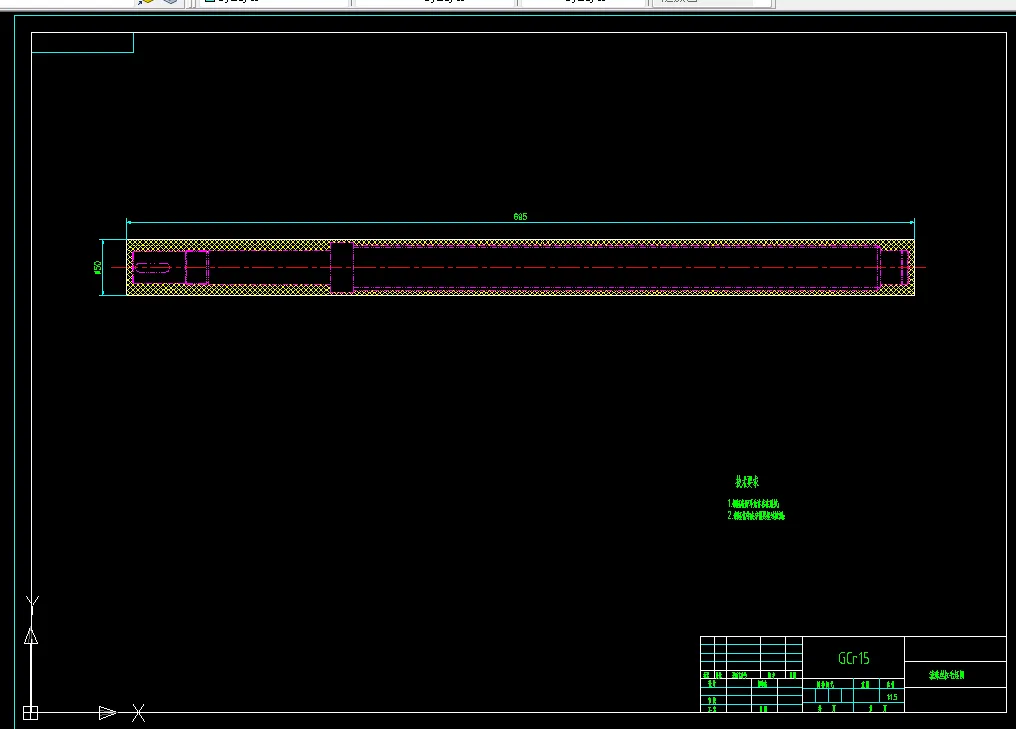
Task: Select the ø50 diameter dimension text
Action: [98, 267]
